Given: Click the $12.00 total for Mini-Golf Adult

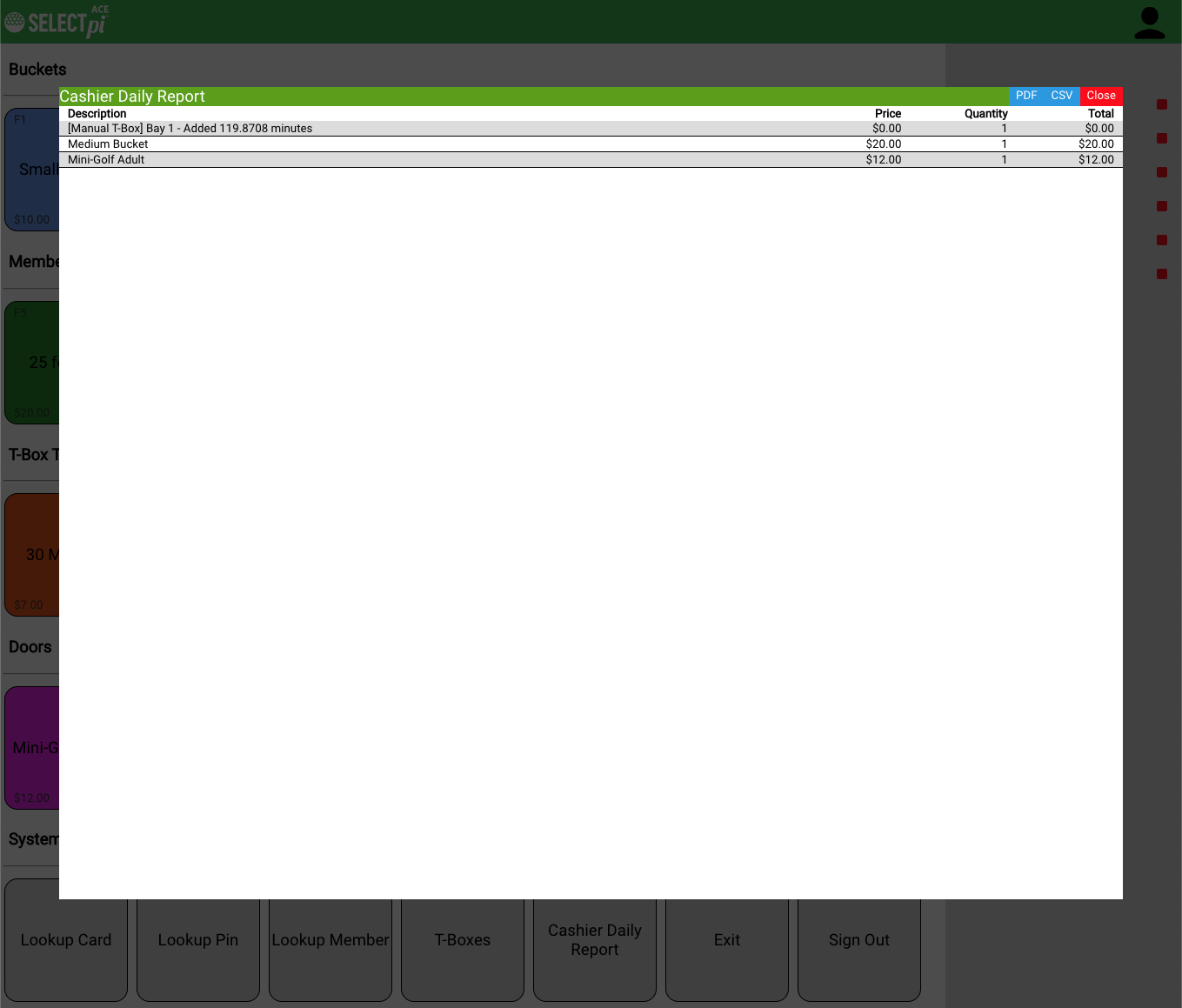Looking at the screenshot, I should [x=1096, y=160].
